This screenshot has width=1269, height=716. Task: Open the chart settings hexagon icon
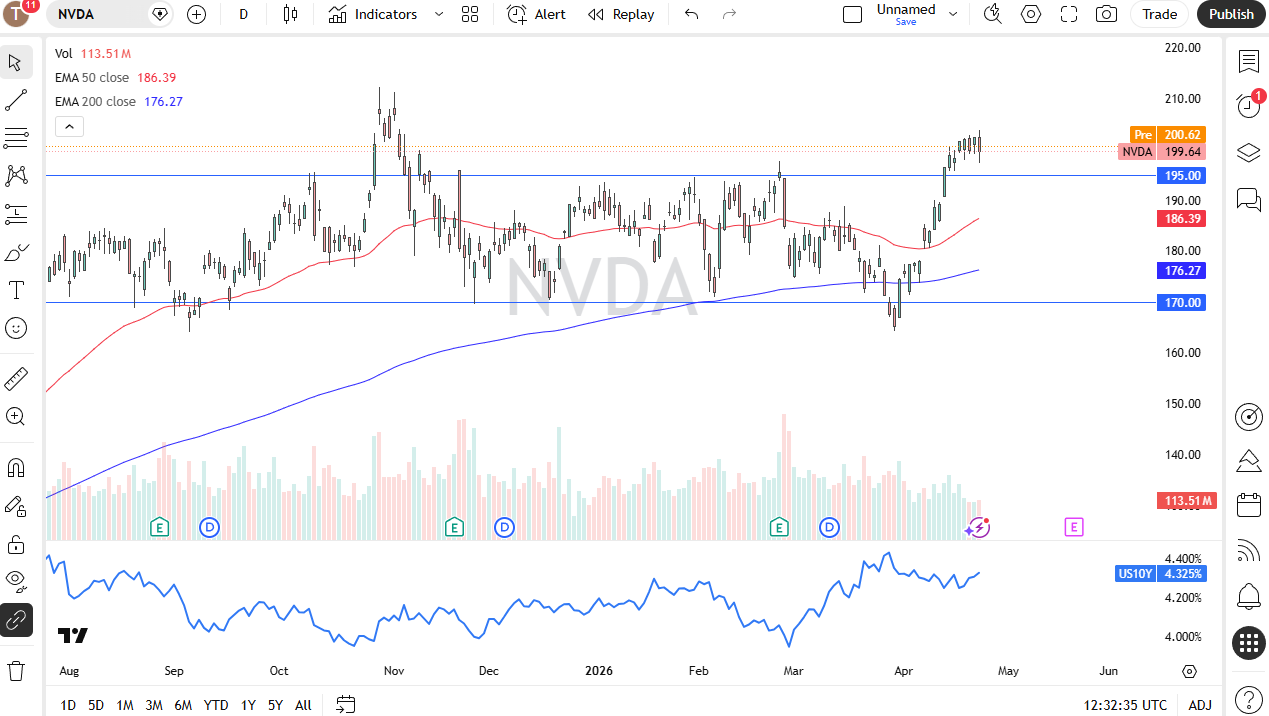[x=1031, y=14]
